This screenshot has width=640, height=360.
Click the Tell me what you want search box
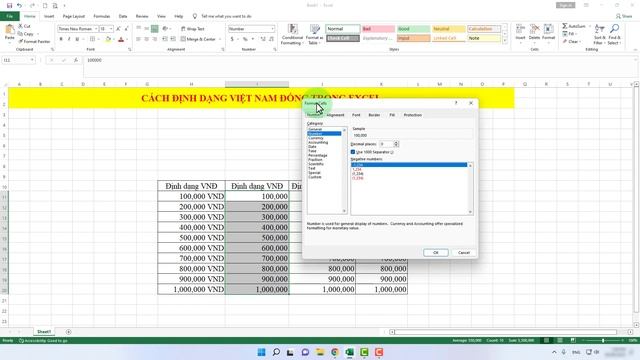pos(226,16)
